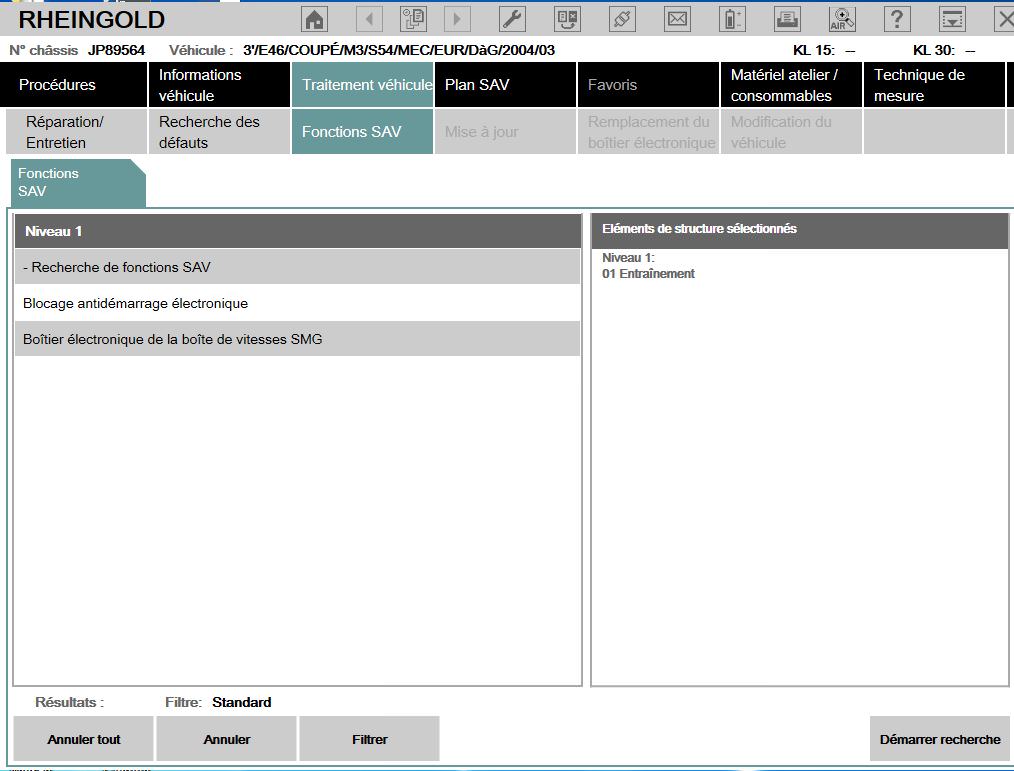Click the connection plug icon
Screen dimensions: 1014x771
(622, 19)
